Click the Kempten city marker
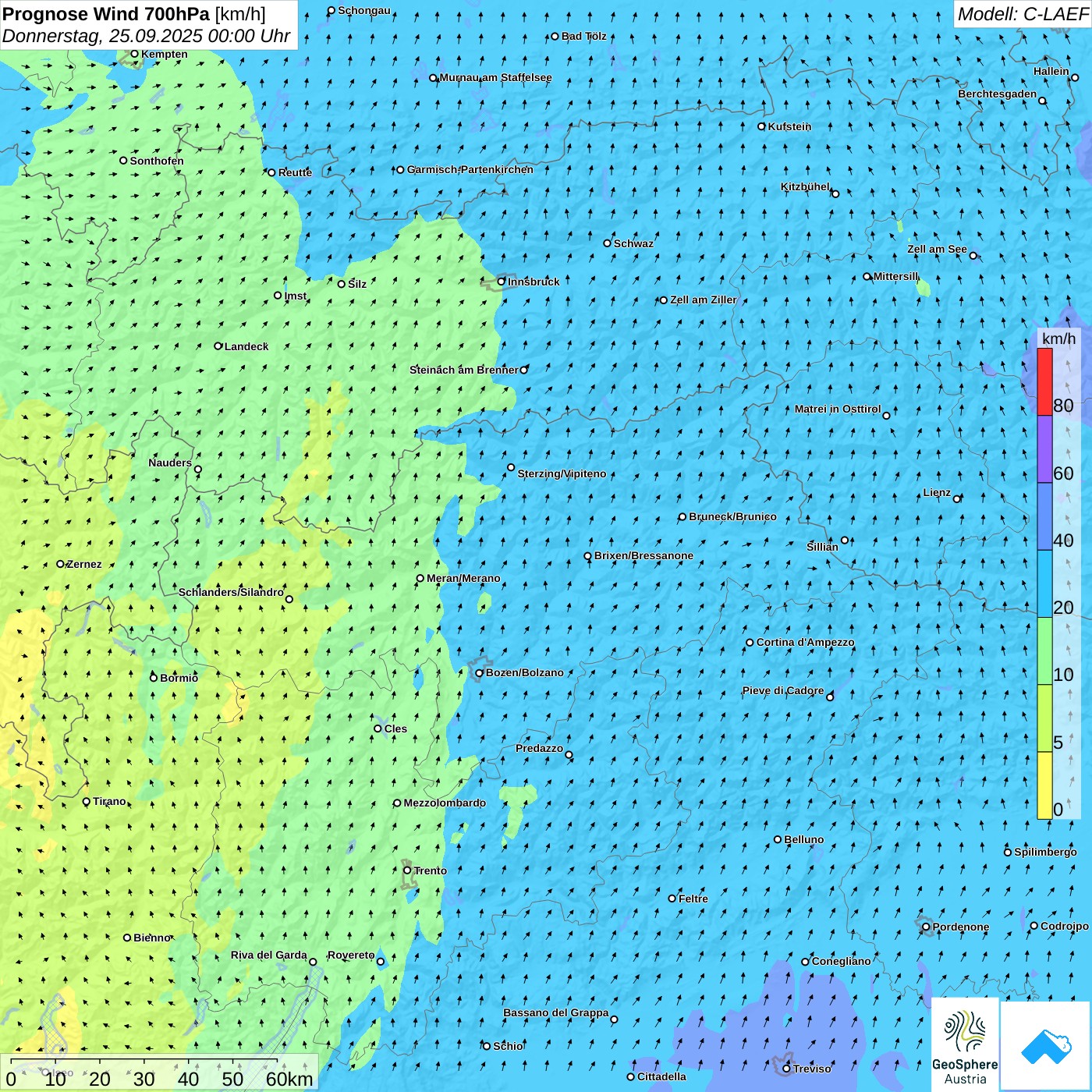Screen dimensions: 1092x1092 (134, 54)
